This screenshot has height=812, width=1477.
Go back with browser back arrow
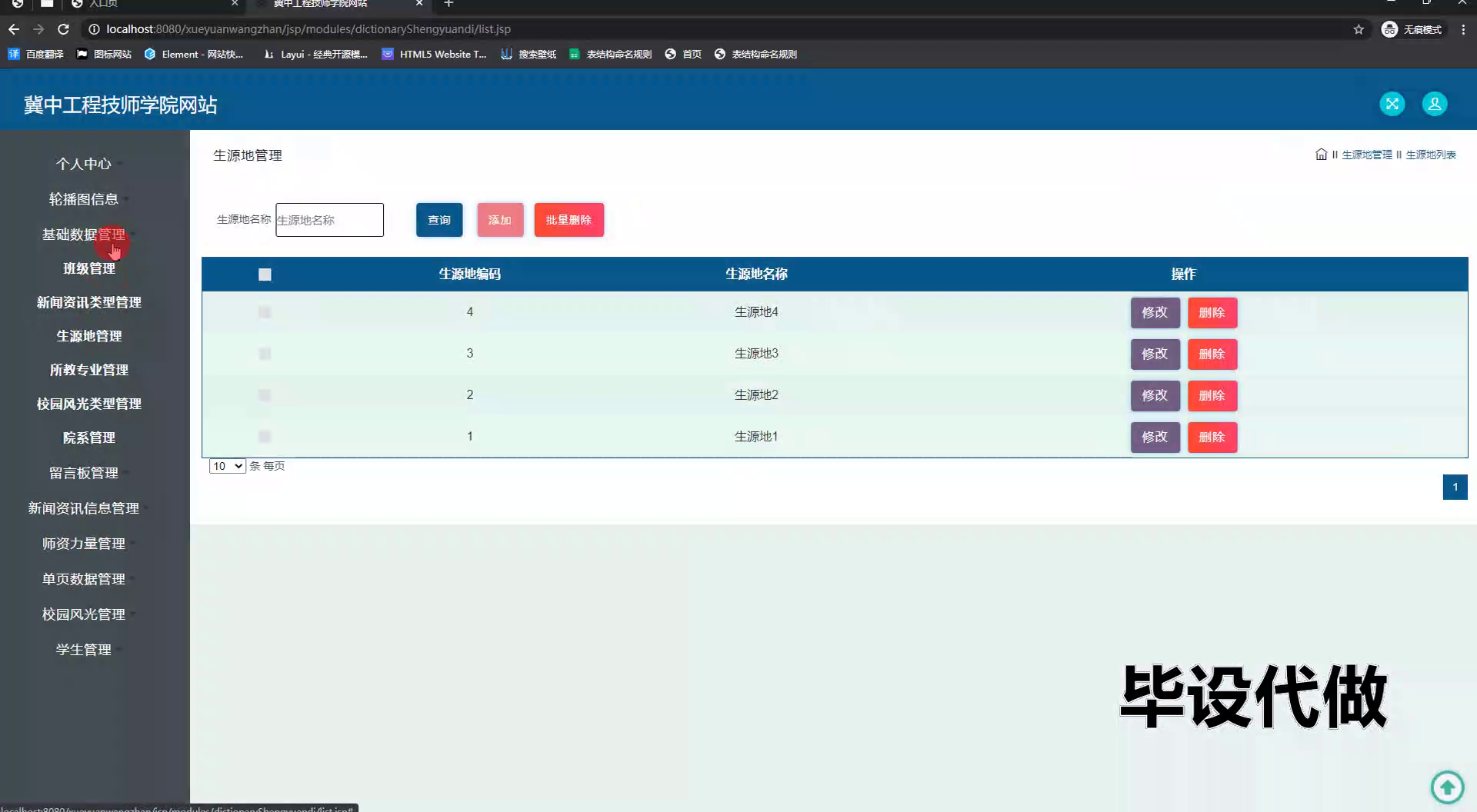click(14, 29)
